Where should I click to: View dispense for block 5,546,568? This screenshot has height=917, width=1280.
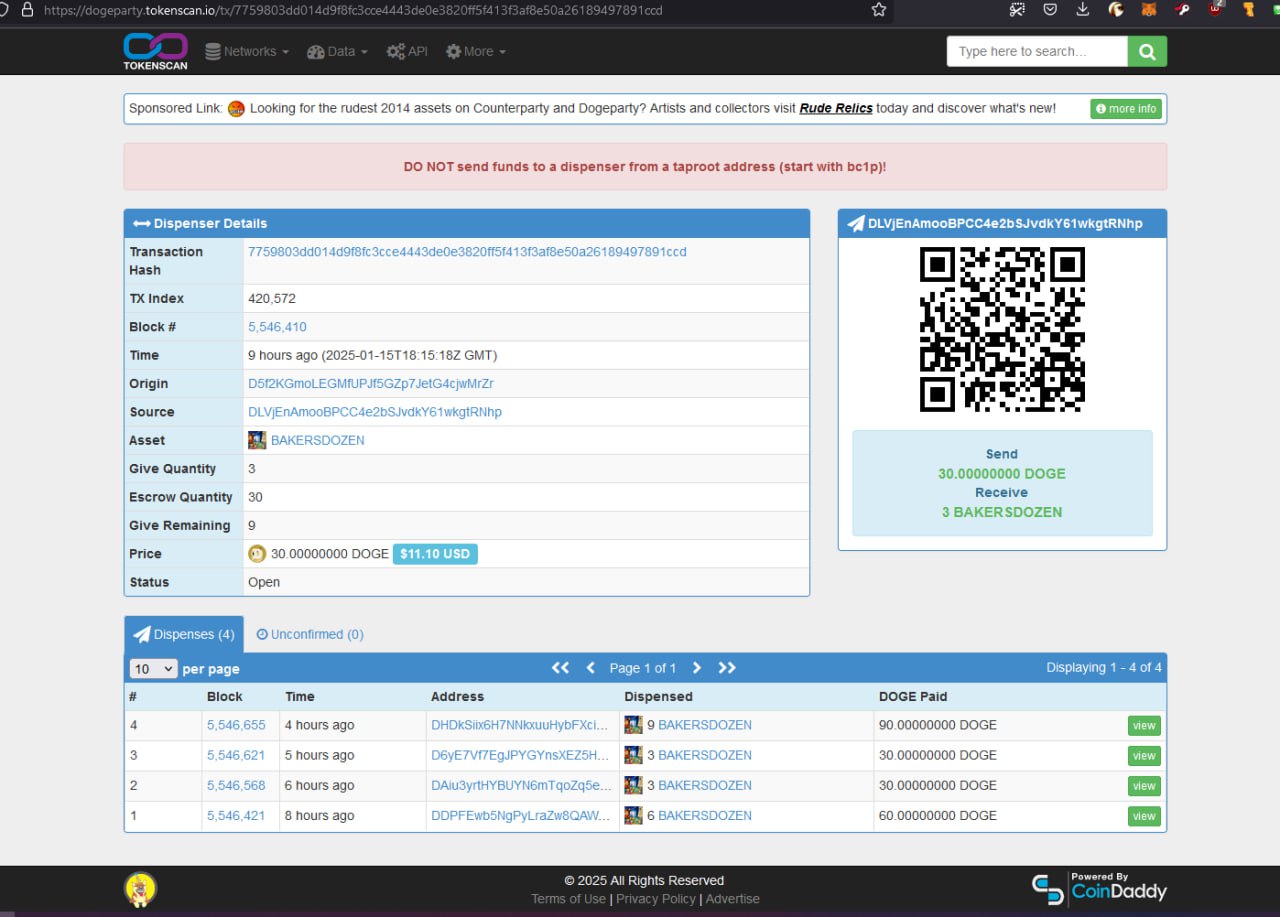(1144, 786)
